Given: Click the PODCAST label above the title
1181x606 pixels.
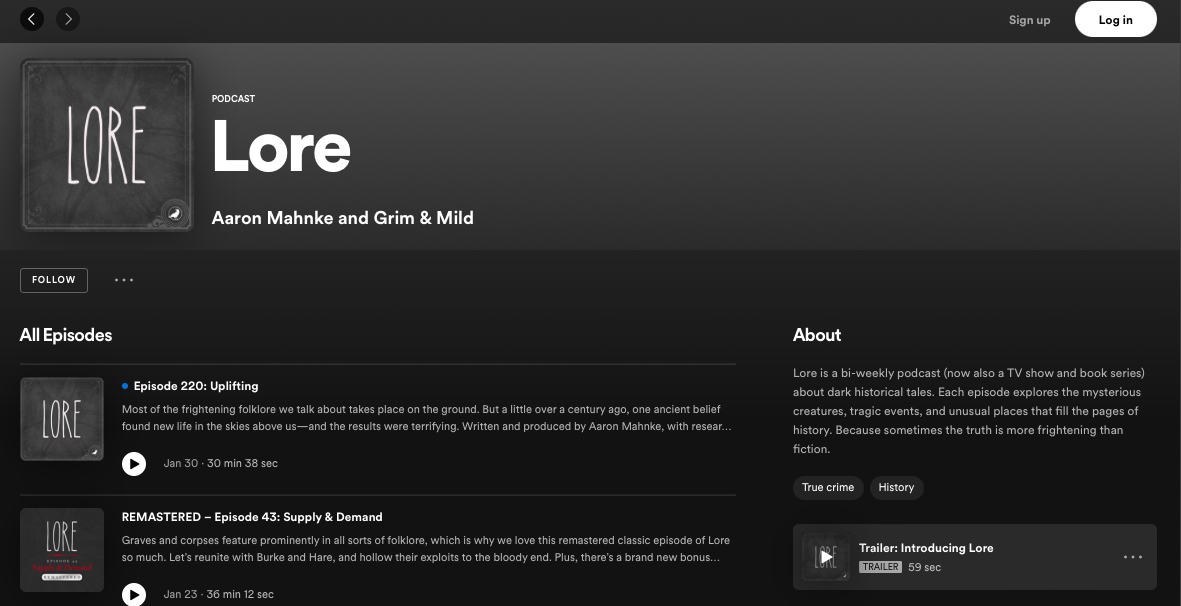Looking at the screenshot, I should point(233,99).
